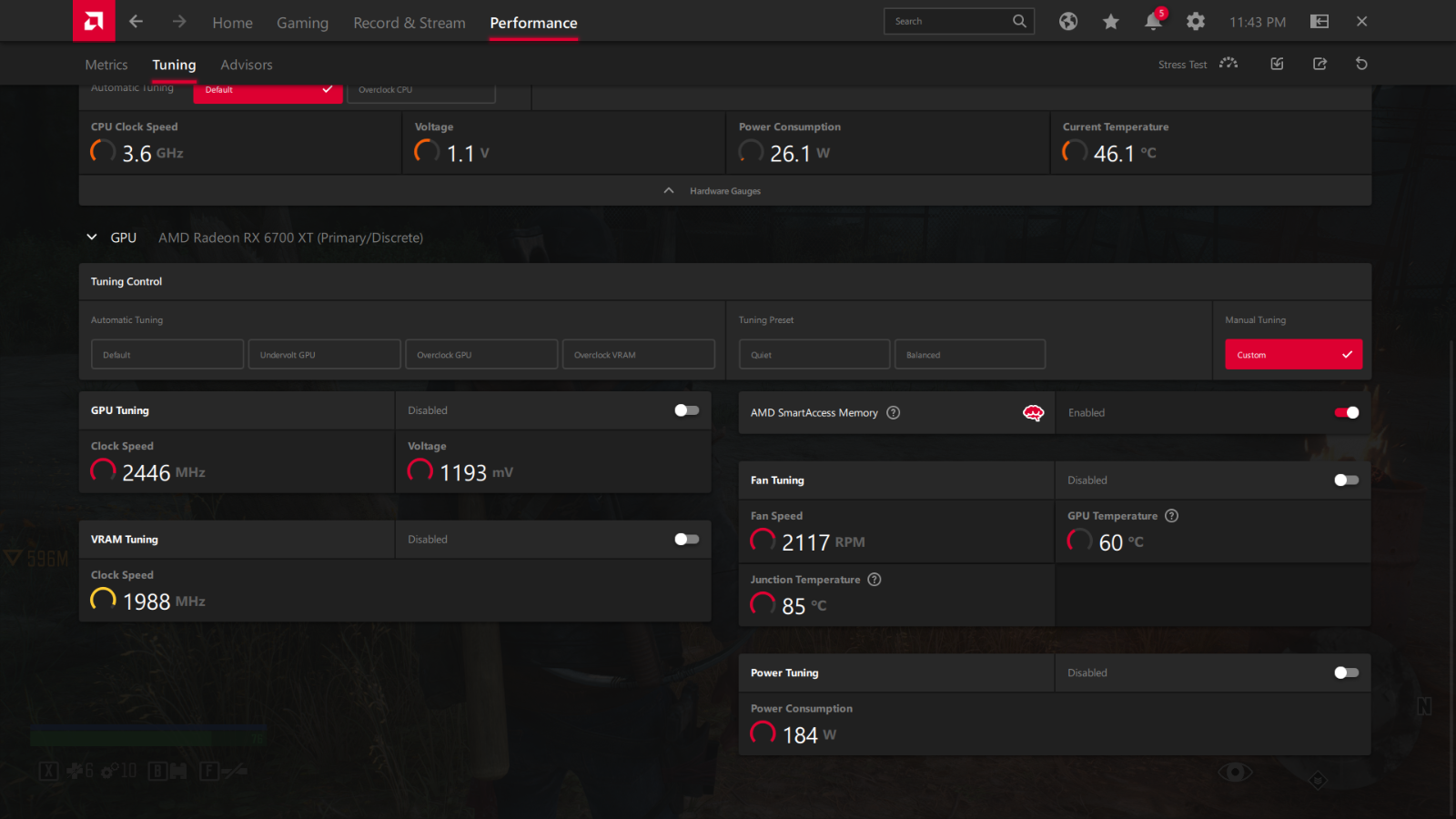Click the Stress Test label
Viewport: 1456px width, 819px height.
[1182, 65]
